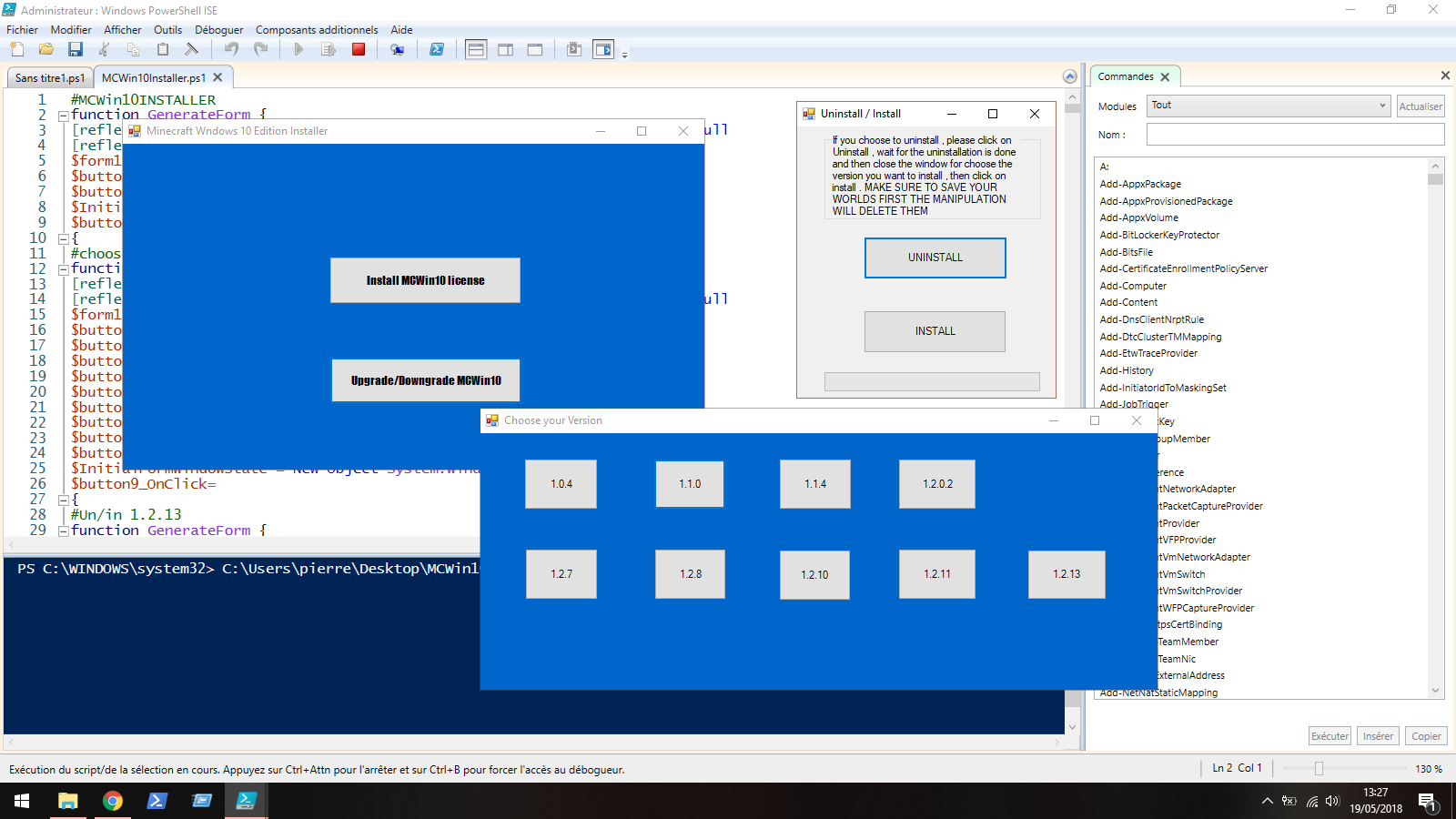Stop script execution with the red square
The width and height of the screenshot is (1456, 819).
359,50
